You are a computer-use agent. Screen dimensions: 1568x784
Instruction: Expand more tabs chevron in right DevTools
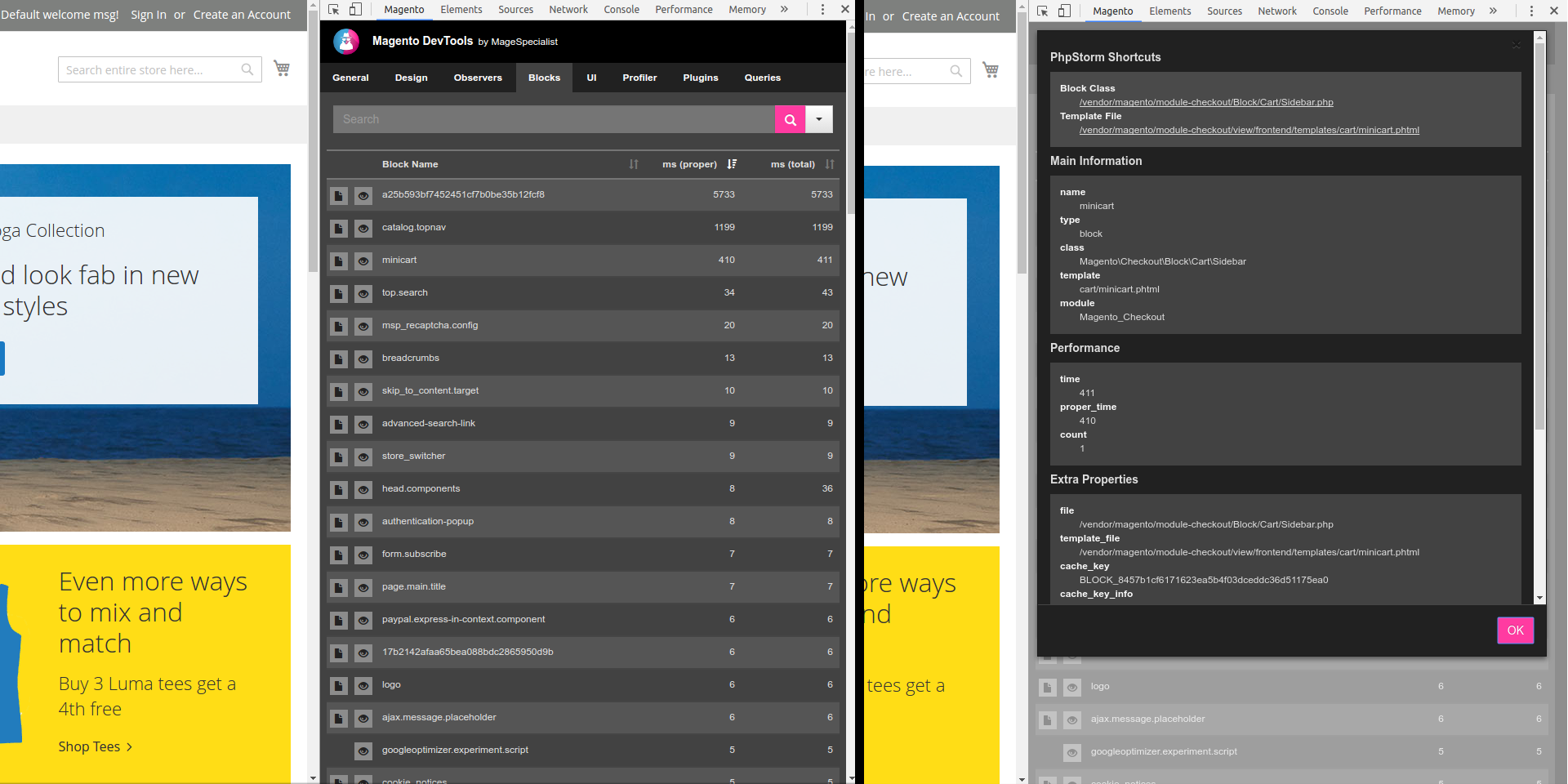point(1493,11)
